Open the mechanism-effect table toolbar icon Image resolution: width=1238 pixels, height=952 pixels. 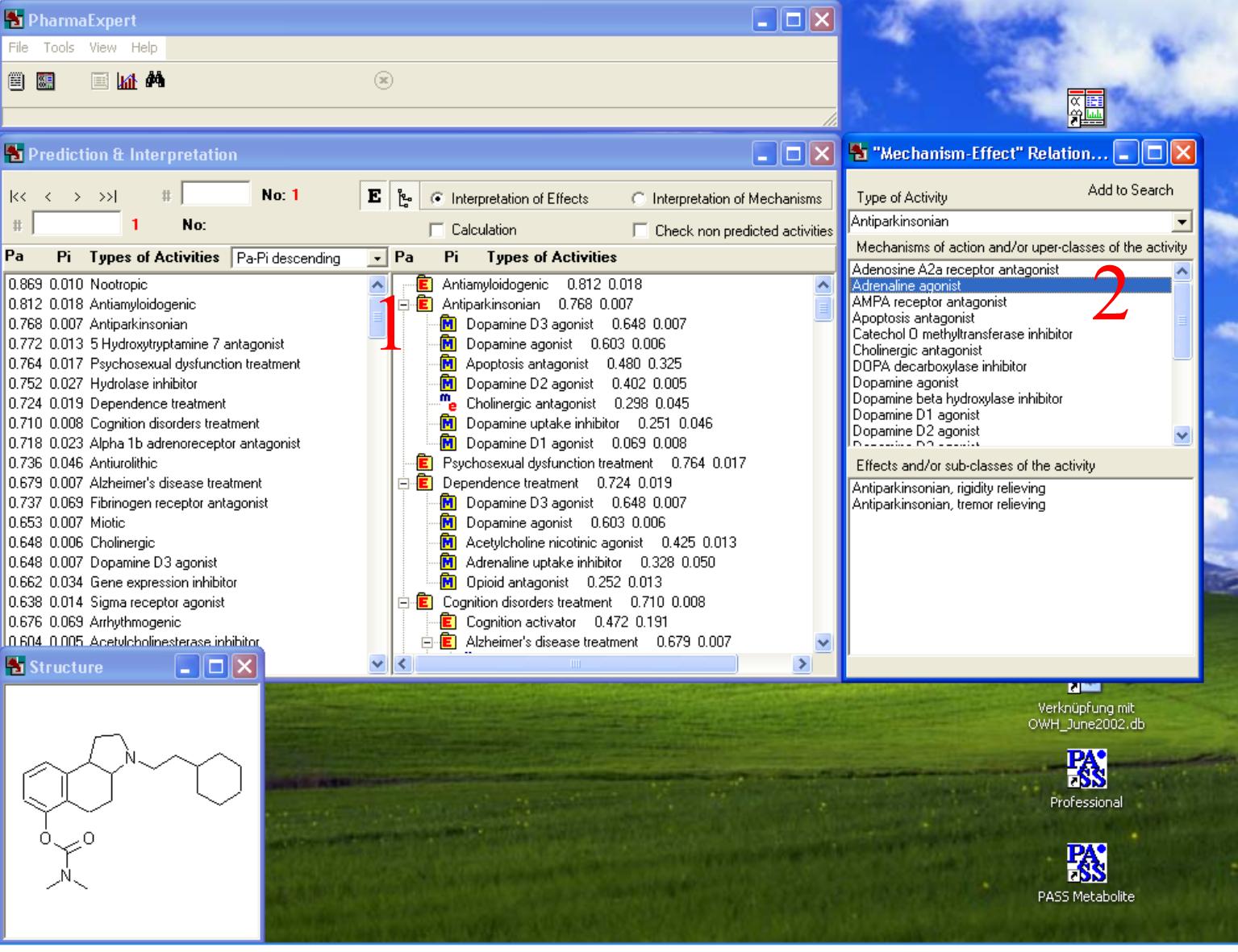[x=46, y=81]
